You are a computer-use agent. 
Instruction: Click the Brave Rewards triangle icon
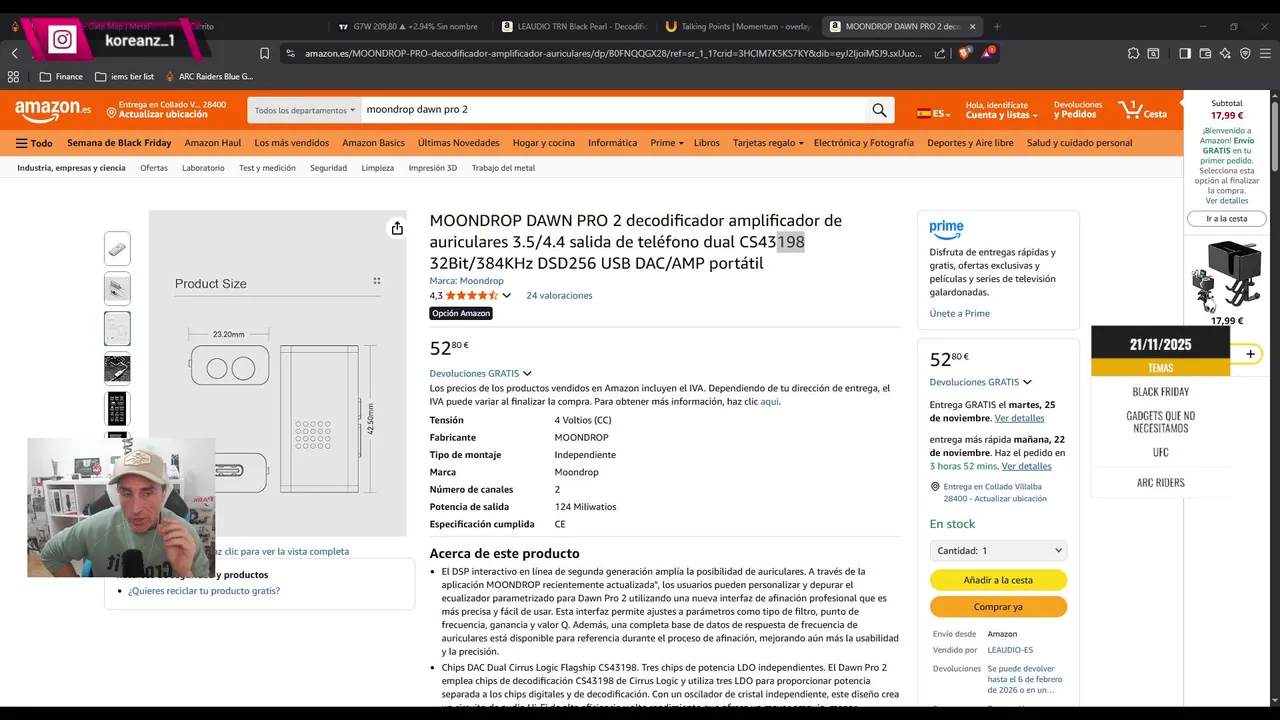(x=987, y=53)
